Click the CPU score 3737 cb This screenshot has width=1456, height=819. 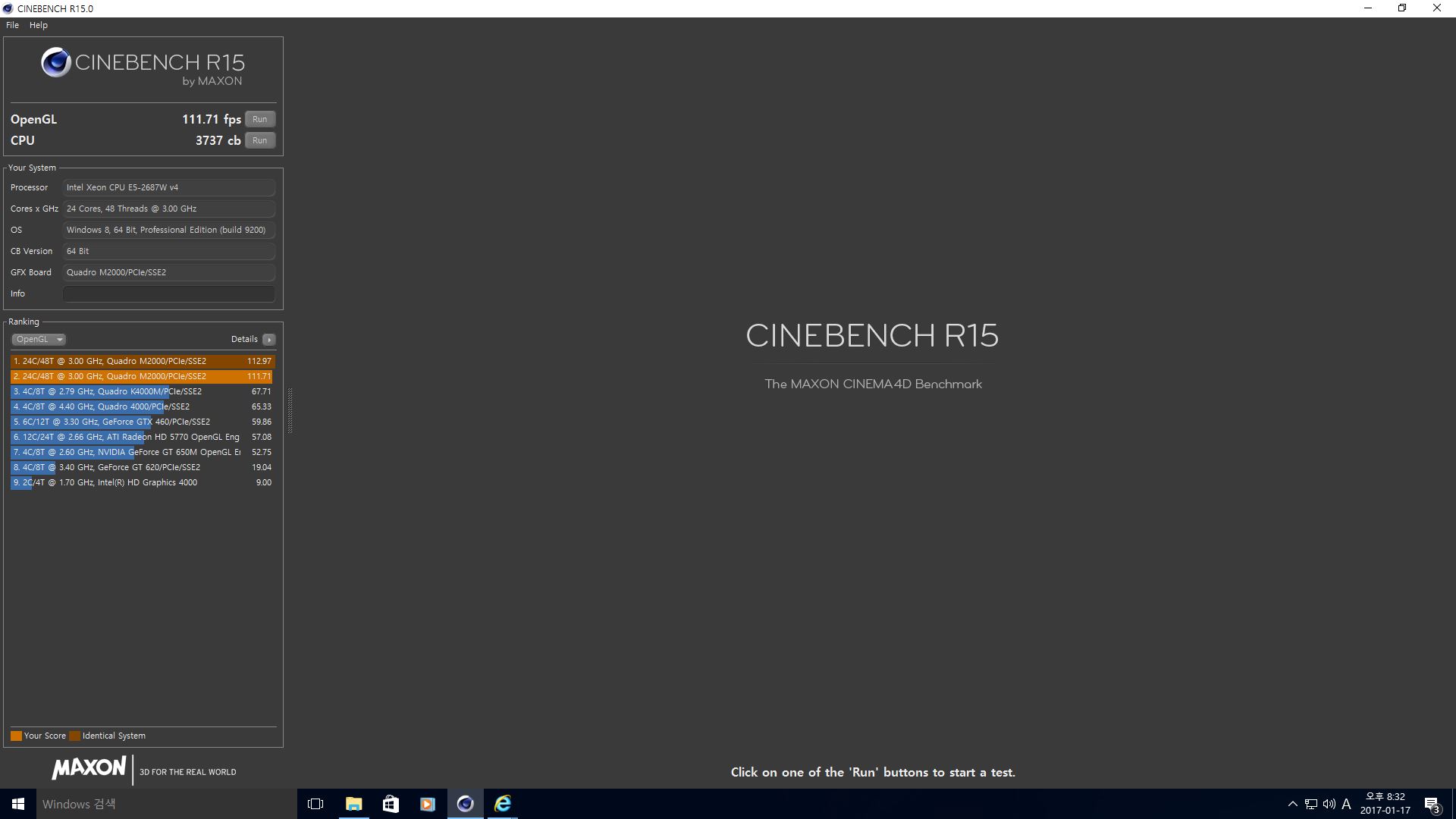tap(218, 140)
